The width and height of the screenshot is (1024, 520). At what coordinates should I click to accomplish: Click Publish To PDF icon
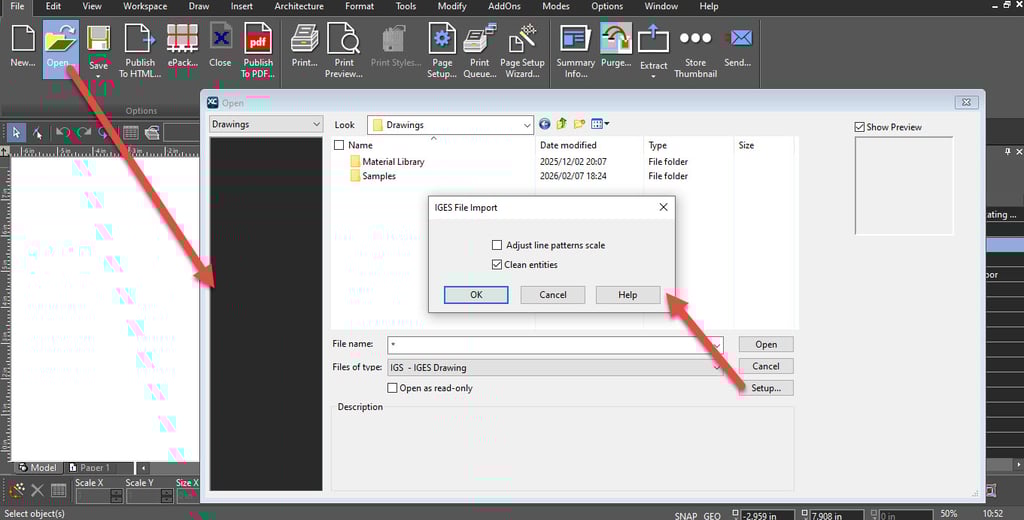(258, 38)
